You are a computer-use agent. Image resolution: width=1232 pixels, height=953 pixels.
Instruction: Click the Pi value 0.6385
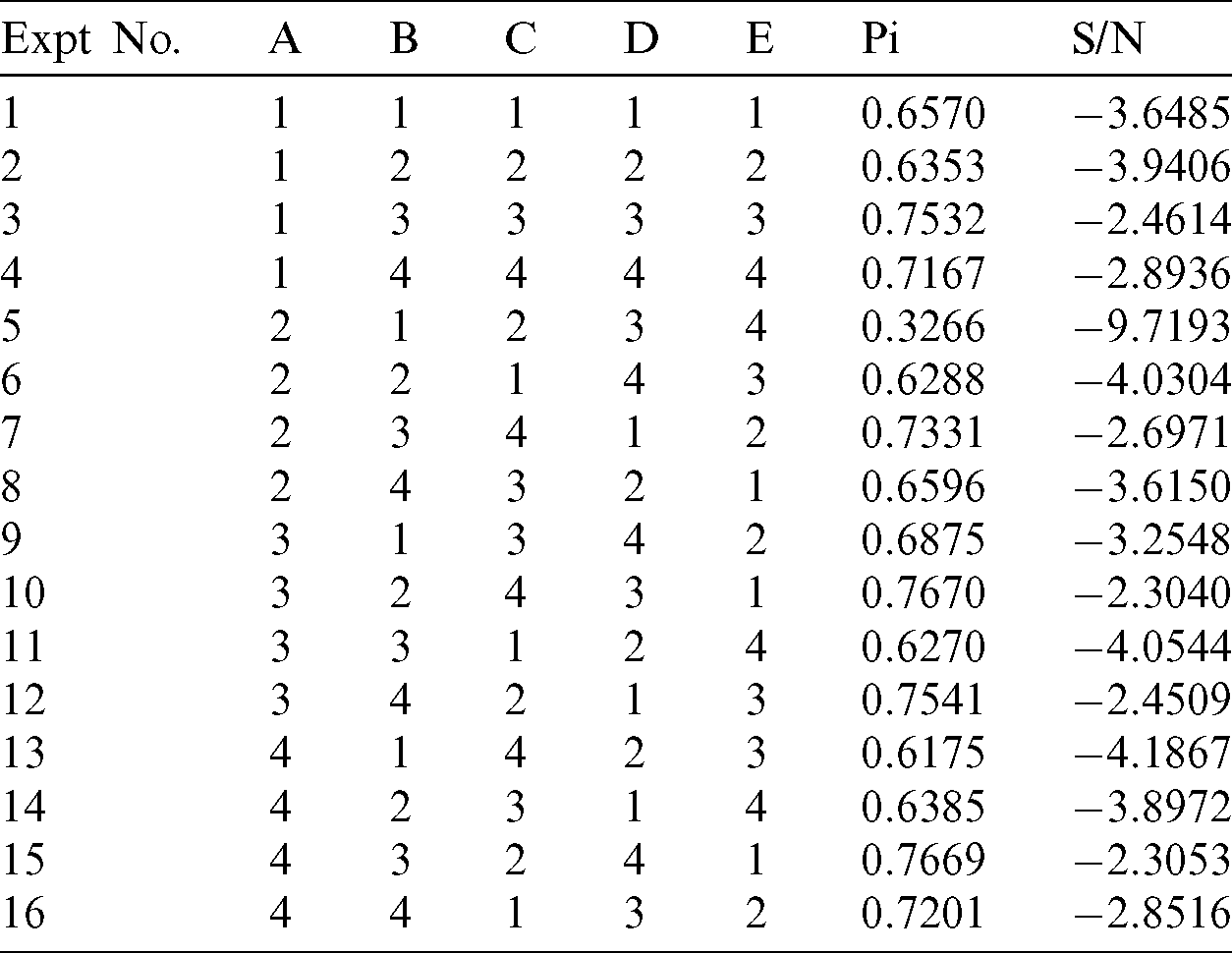(922, 806)
